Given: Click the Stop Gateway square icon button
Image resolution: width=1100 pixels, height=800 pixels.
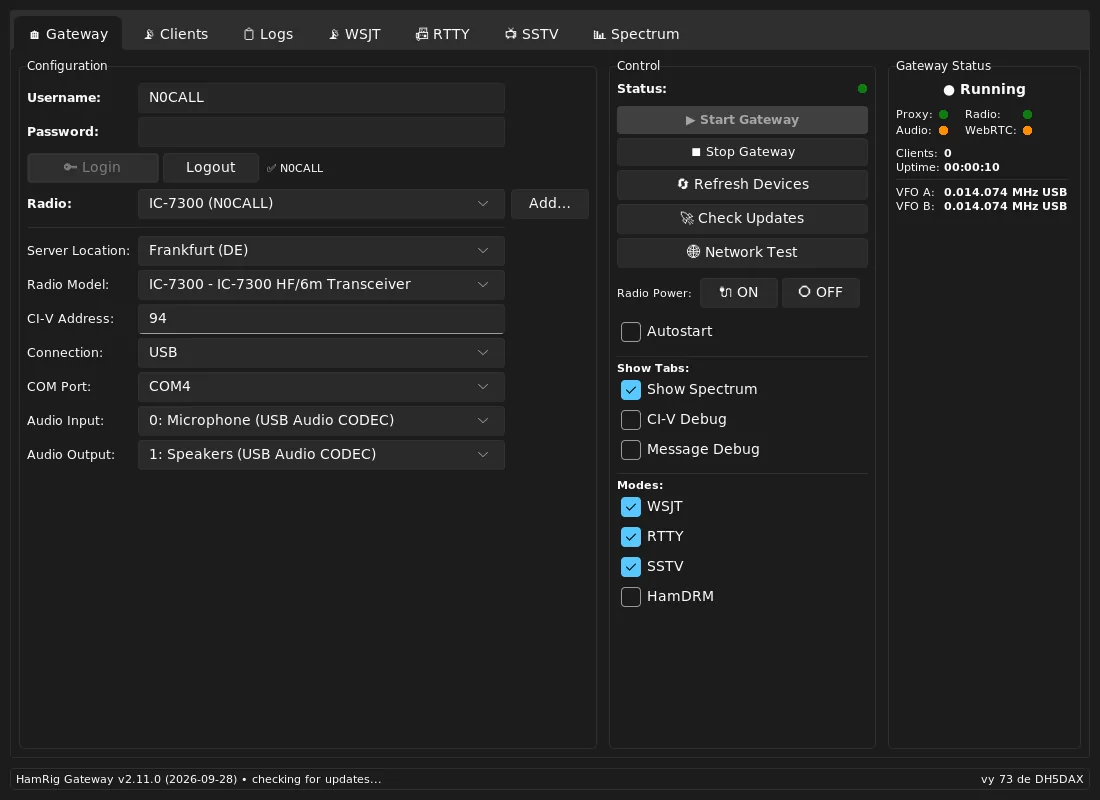Looking at the screenshot, I should 742,152.
